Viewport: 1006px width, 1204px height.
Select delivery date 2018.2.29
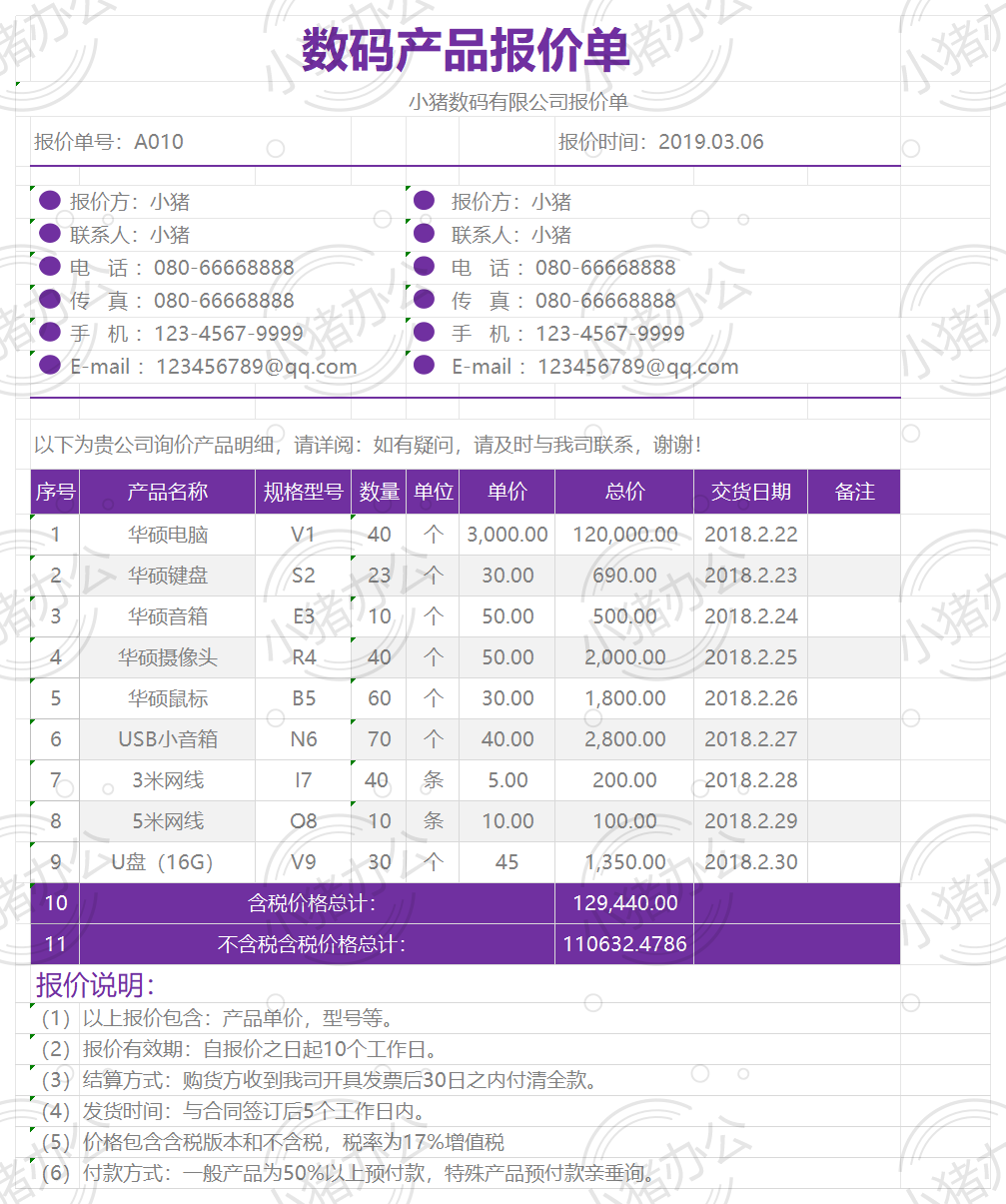(x=751, y=821)
